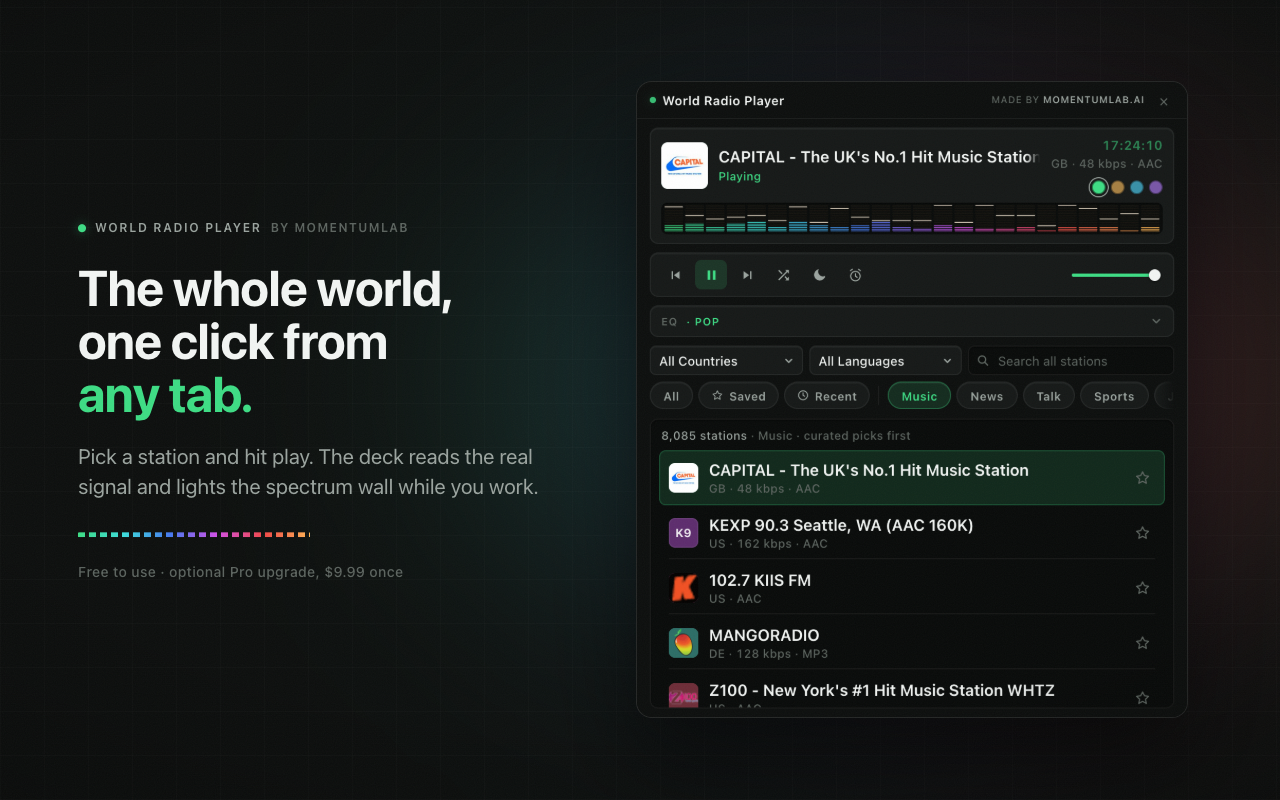The height and width of the screenshot is (800, 1280).
Task: Click the KIIS FM K logo icon
Action: coord(683,588)
